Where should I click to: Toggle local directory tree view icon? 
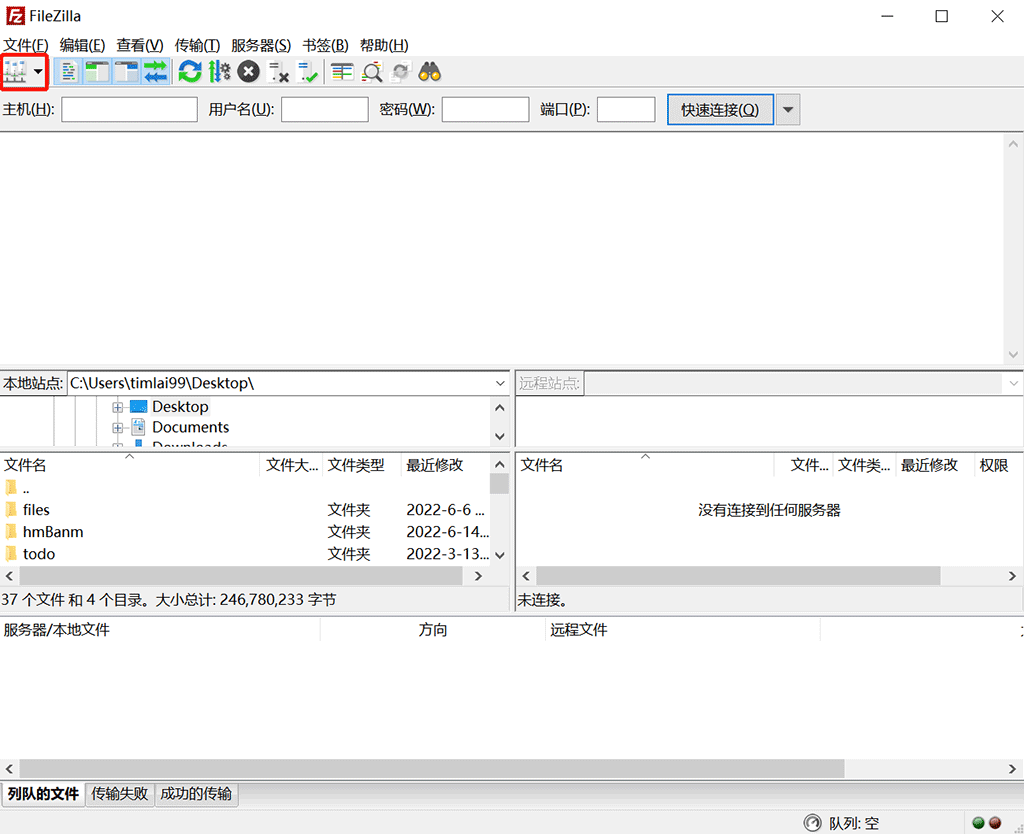pyautogui.click(x=97, y=72)
